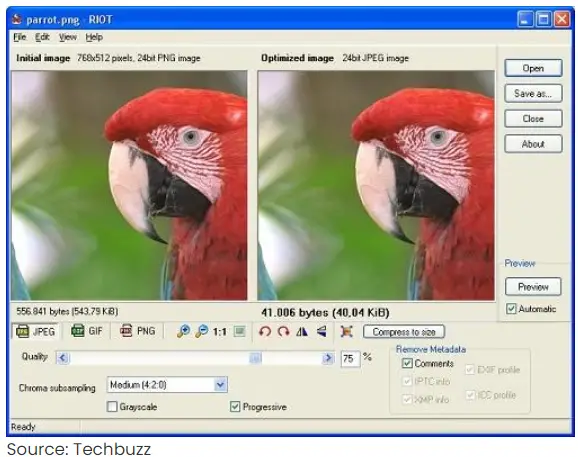Enable the Grayscale checkbox
This screenshot has height=457, width=578.
(112, 407)
